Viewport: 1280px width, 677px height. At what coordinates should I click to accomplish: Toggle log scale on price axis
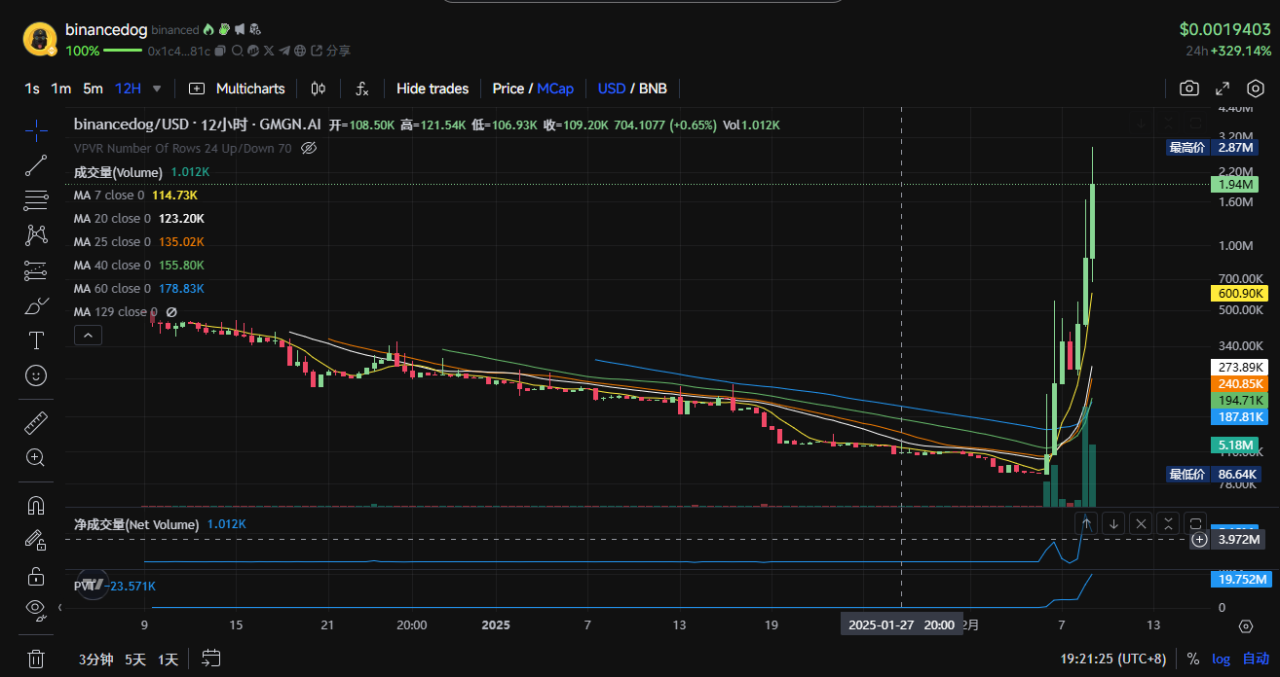[x=1221, y=658]
